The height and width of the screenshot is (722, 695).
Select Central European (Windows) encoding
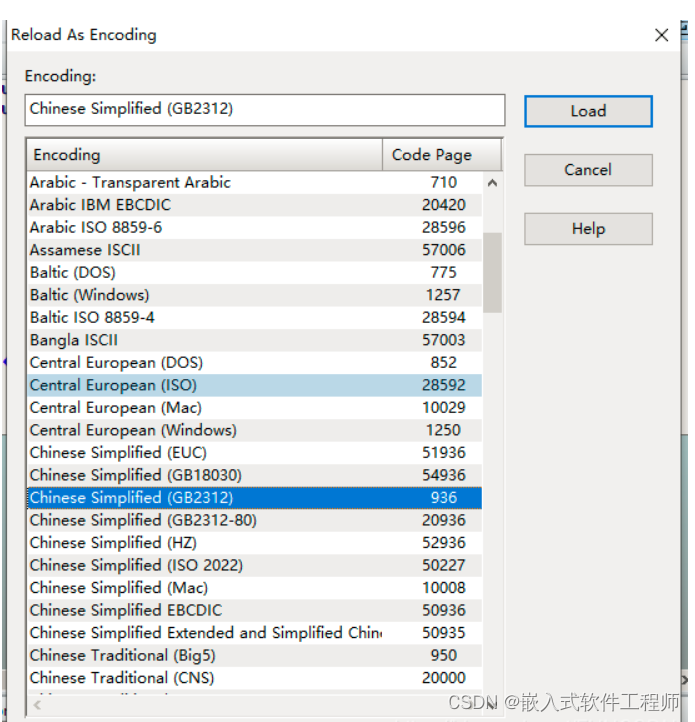[255, 431]
